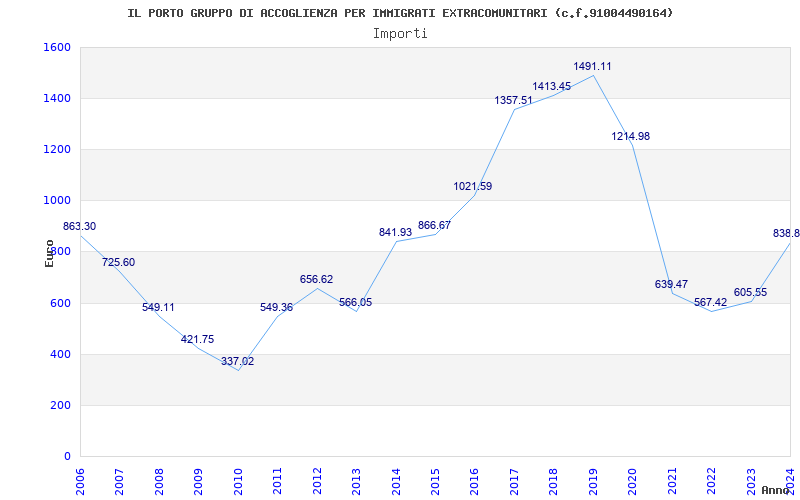This screenshot has width=800, height=500.
Task: Click the 1357.51 data label
Action: click(513, 101)
